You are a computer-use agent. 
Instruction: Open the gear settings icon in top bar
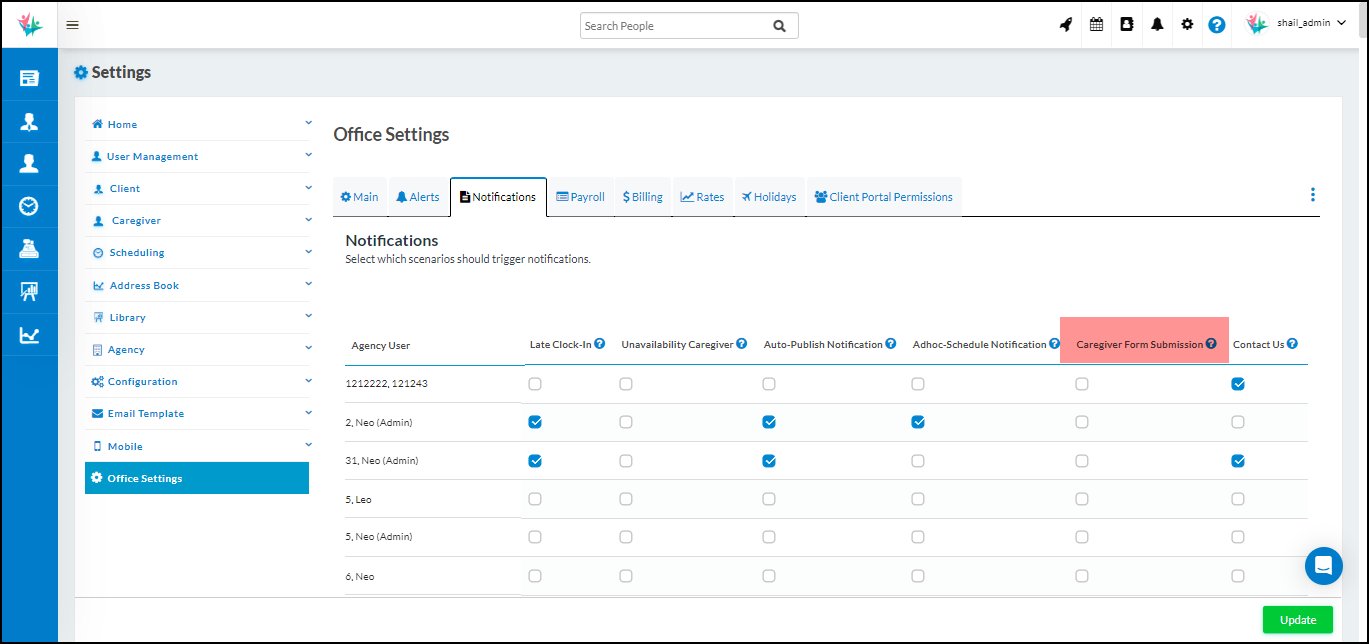click(1187, 24)
